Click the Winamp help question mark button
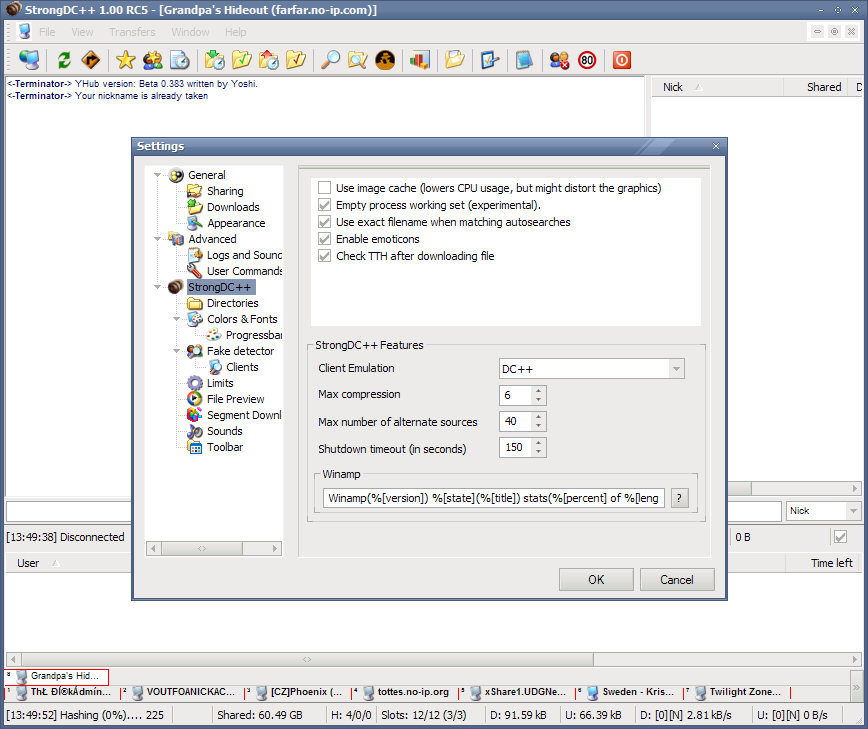Screen dimensions: 868x729 coord(679,498)
